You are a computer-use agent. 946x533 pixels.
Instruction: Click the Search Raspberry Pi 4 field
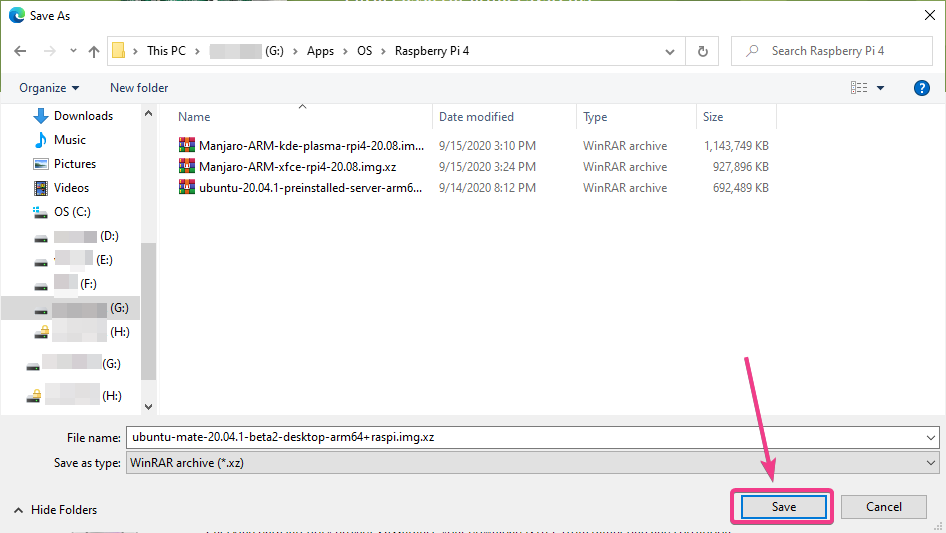coord(831,51)
